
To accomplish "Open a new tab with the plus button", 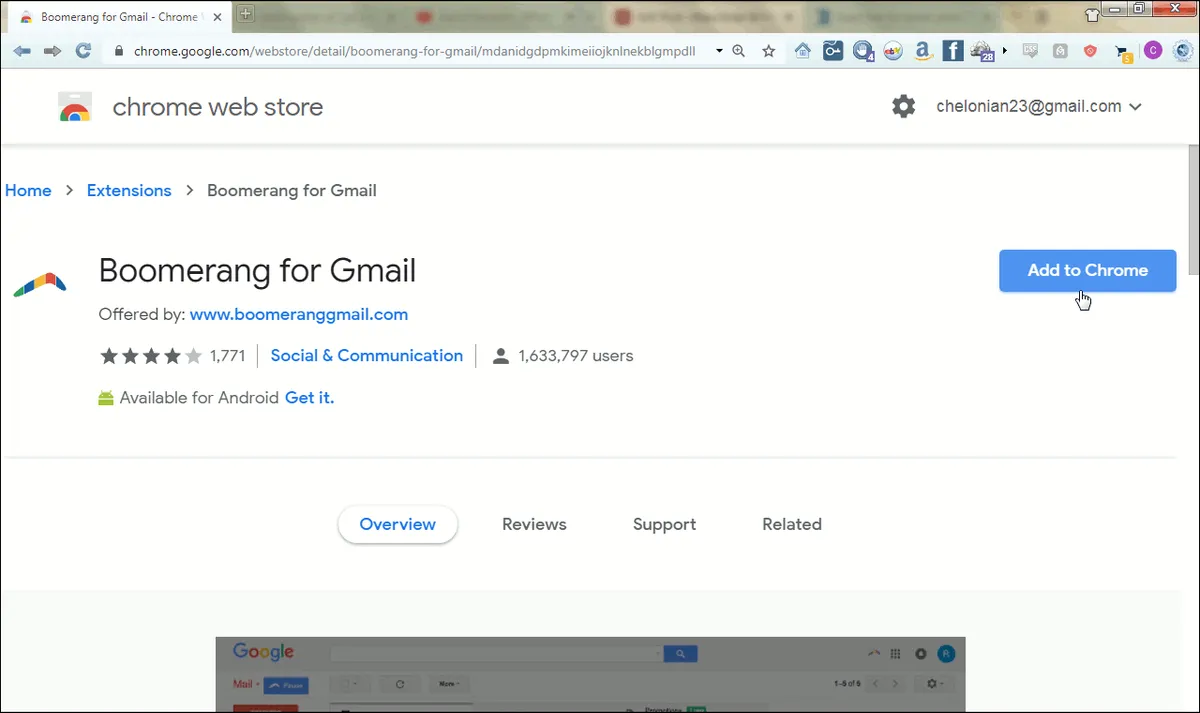I will (x=246, y=14).
